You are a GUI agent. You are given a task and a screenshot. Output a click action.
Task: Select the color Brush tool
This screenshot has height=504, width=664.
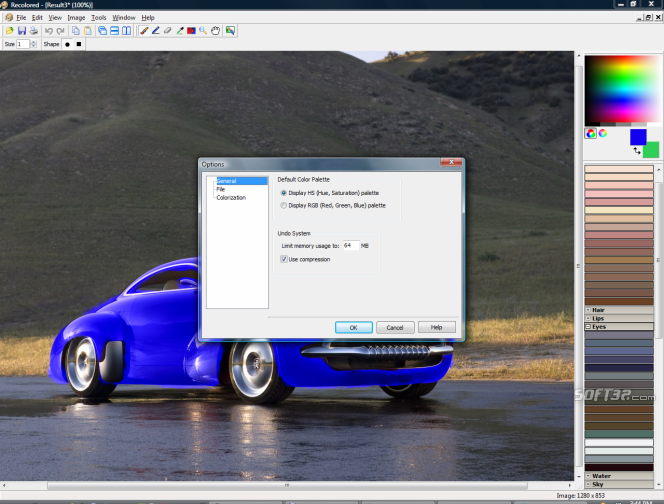[144, 30]
